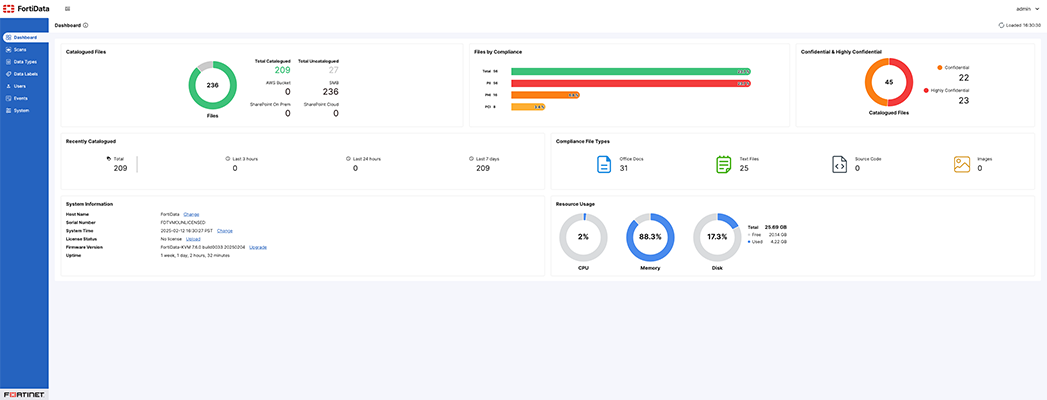Click the clock icon beside Last 3 hours
The image size is (1047, 400).
229,159
